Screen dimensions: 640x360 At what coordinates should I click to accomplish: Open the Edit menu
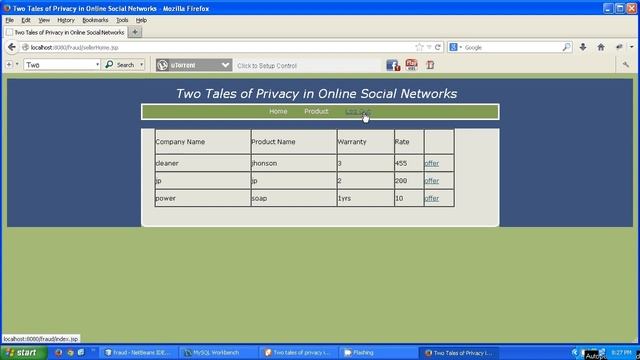[x=26, y=20]
